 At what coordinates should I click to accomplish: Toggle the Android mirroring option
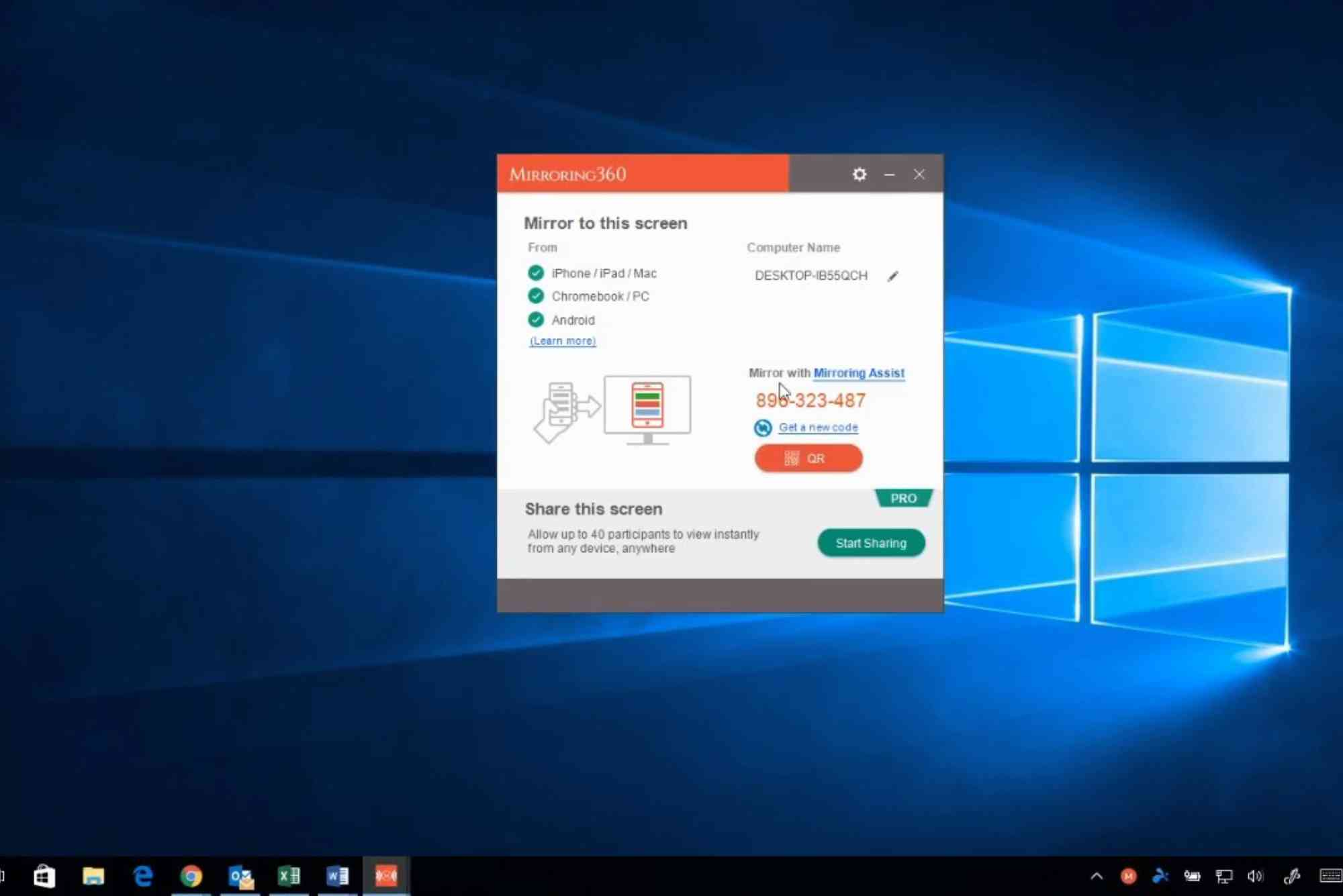[536, 319]
